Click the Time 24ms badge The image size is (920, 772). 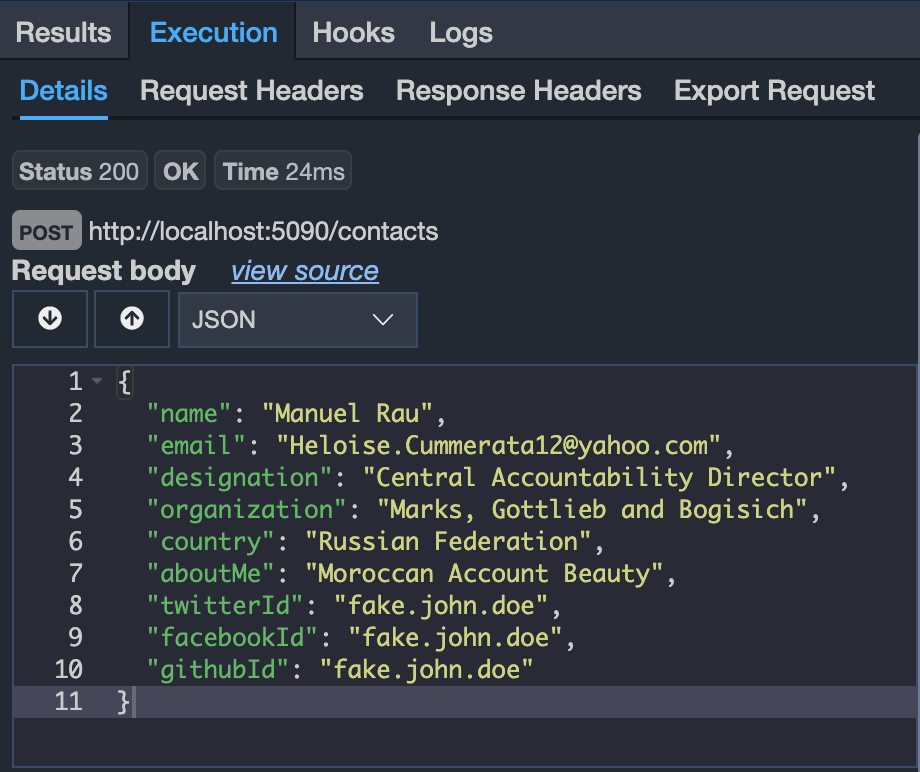coord(283,171)
